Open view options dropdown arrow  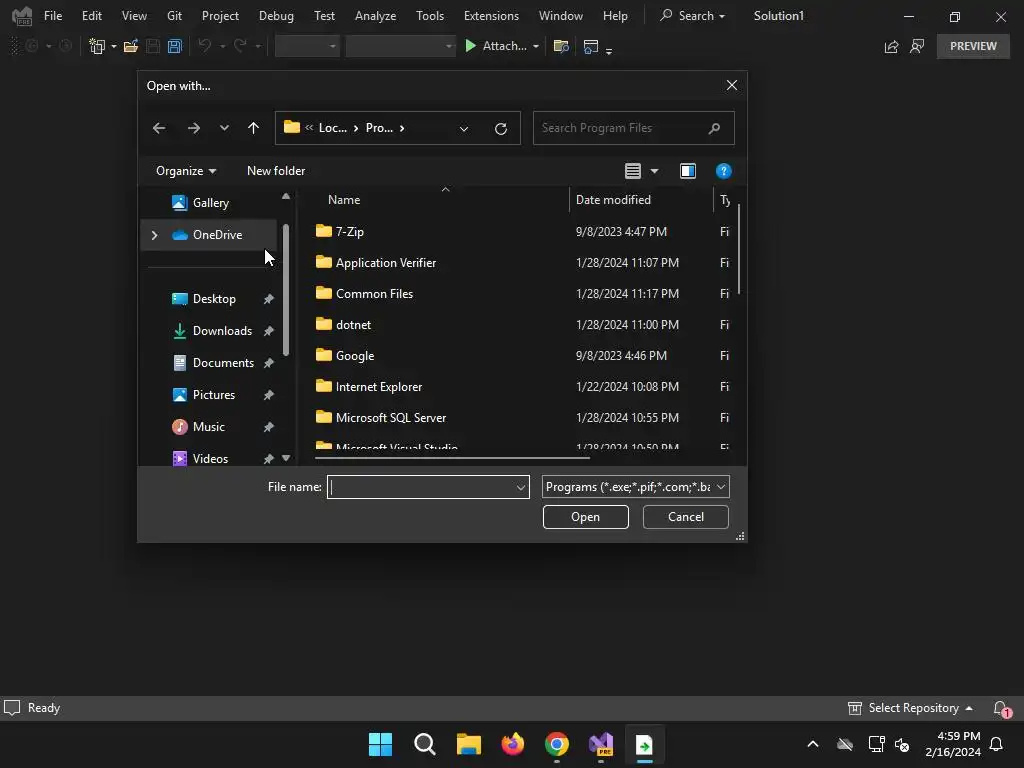(654, 171)
